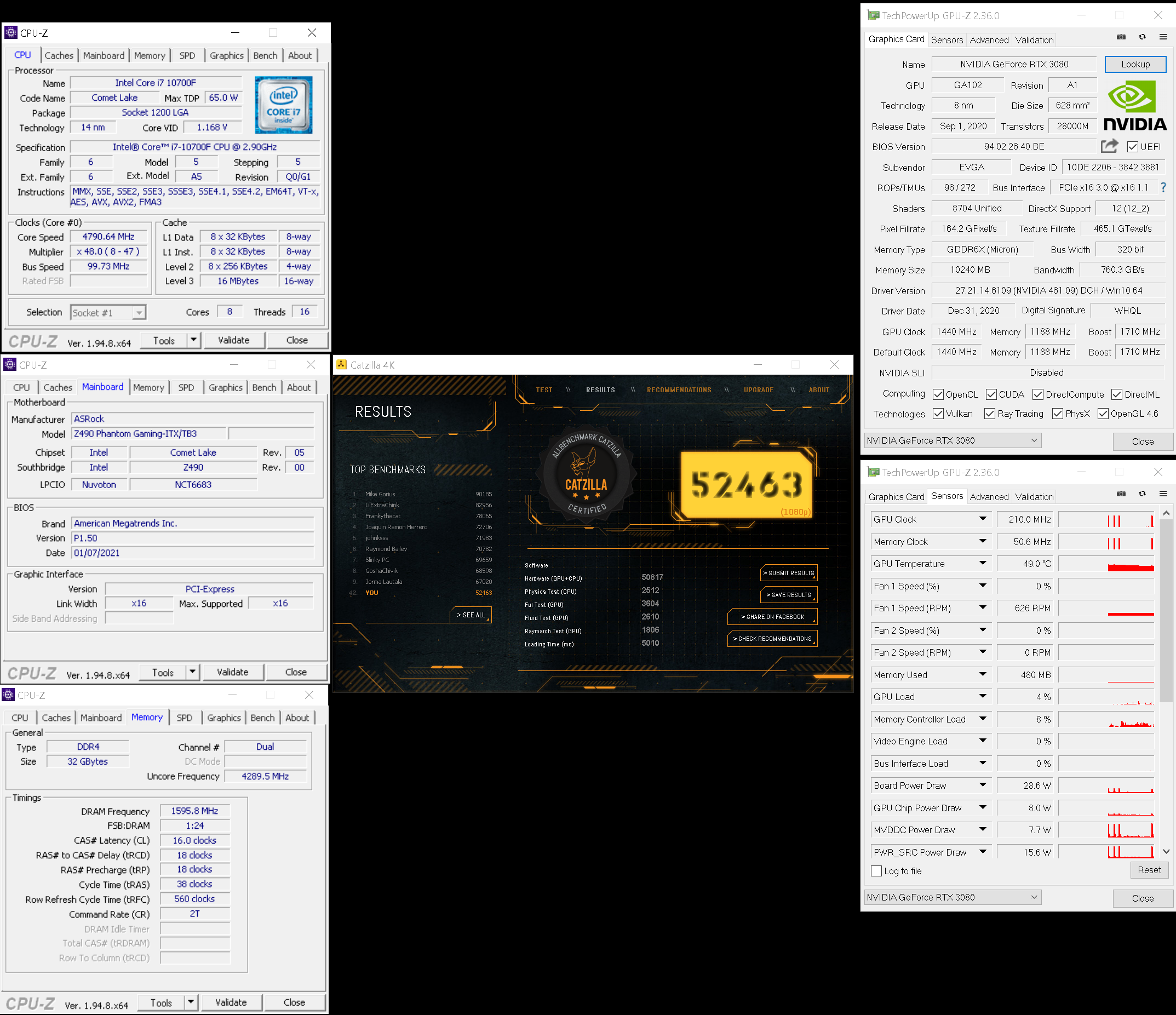Toggle the Vulkan checkbox
This screenshot has width=1176, height=1015.
click(938, 414)
